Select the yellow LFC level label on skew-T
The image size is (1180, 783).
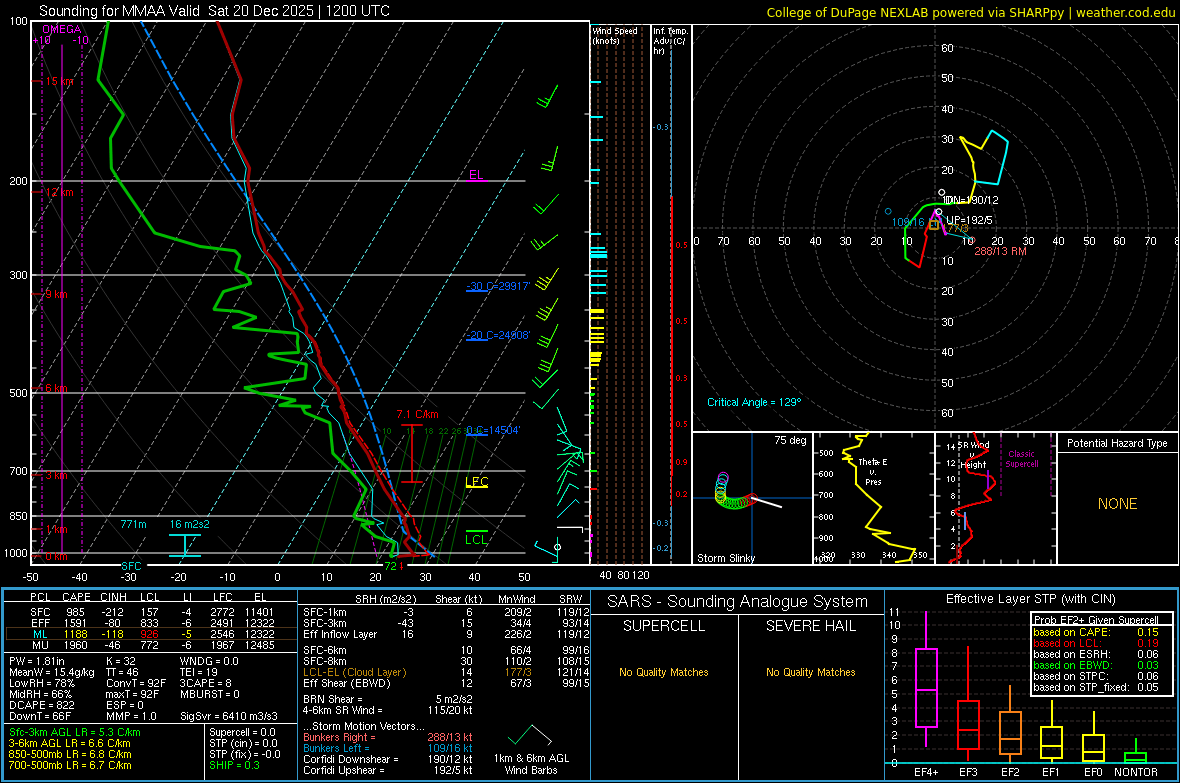[476, 482]
